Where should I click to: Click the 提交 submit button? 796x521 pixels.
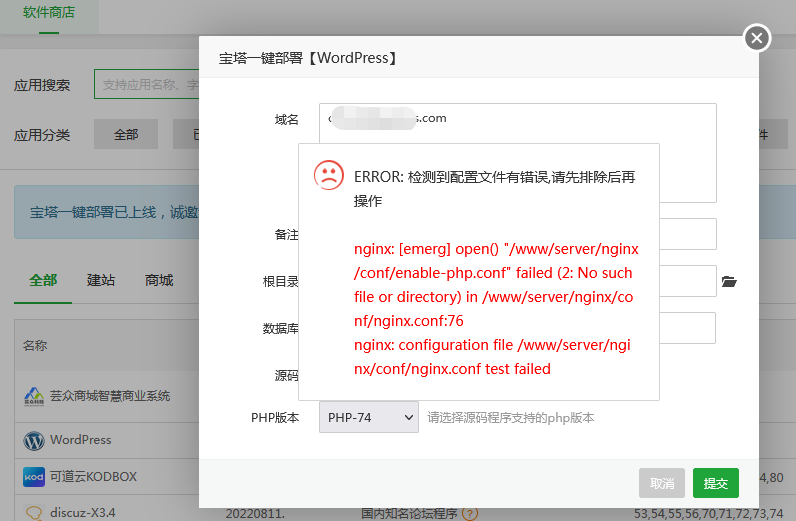click(x=716, y=483)
